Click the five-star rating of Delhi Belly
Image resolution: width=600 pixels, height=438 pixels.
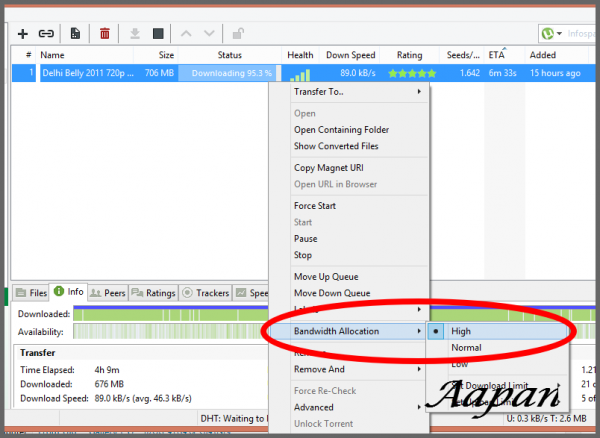pyautogui.click(x=412, y=73)
